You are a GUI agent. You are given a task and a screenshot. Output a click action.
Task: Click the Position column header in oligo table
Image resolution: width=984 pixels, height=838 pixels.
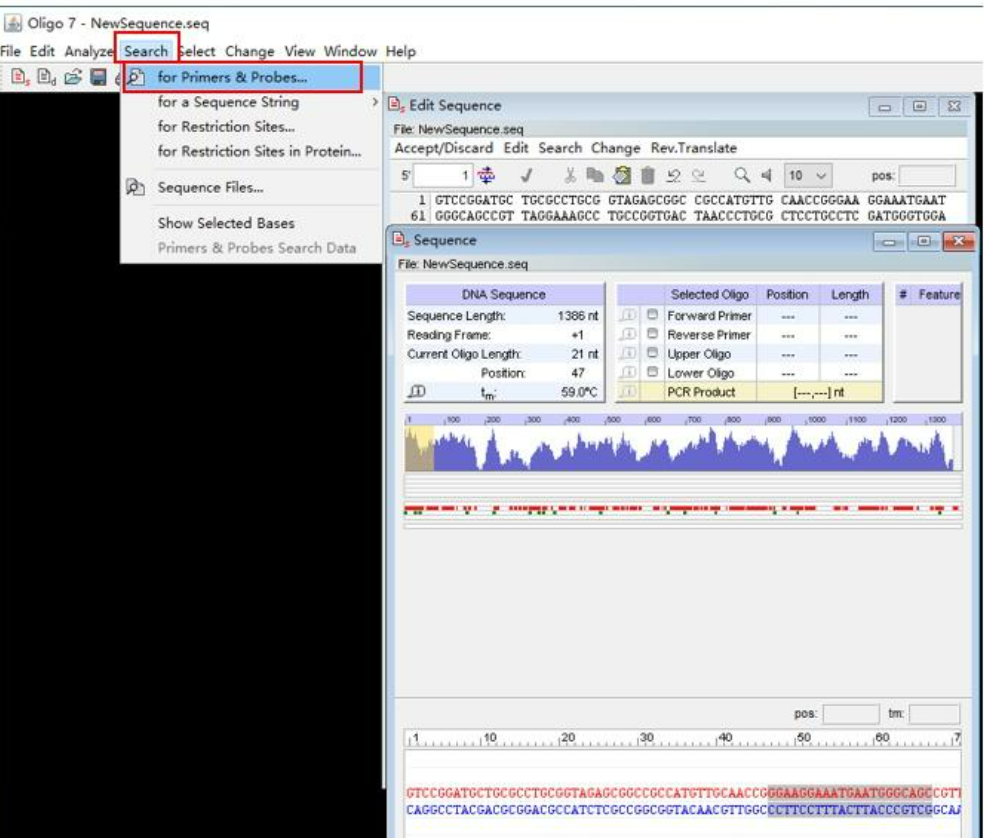point(787,294)
